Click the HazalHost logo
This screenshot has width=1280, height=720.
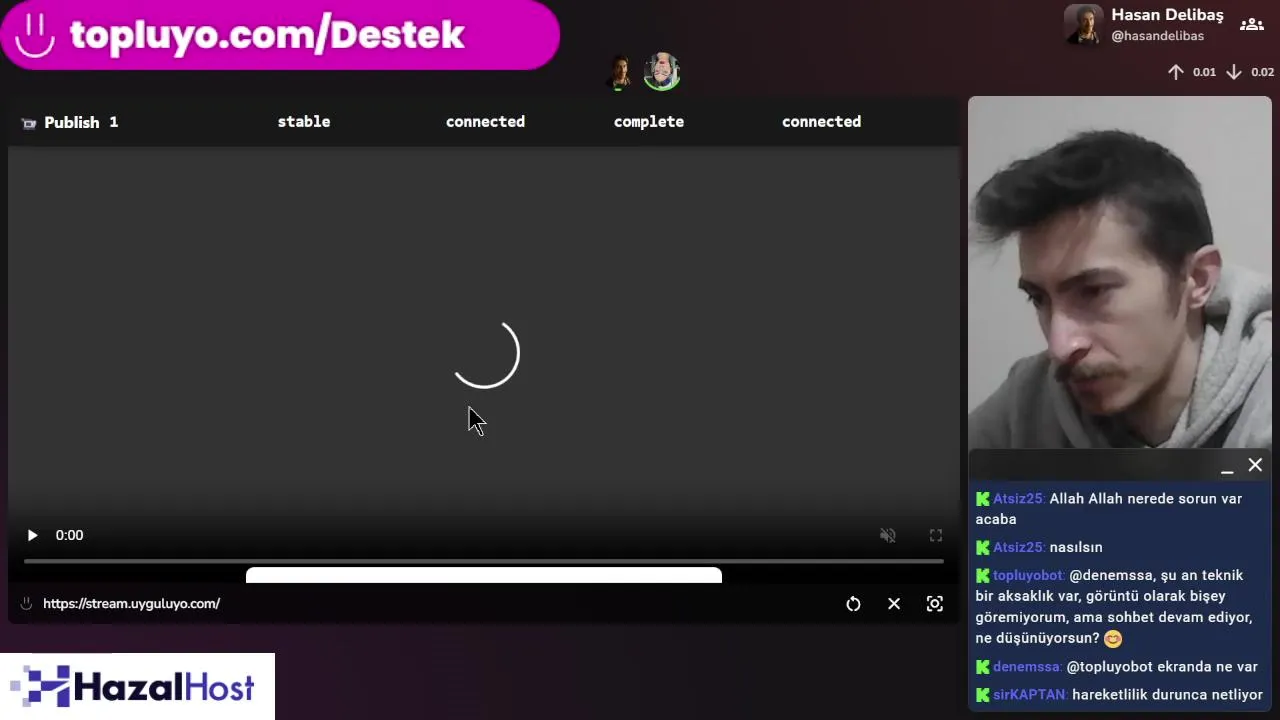[137, 686]
